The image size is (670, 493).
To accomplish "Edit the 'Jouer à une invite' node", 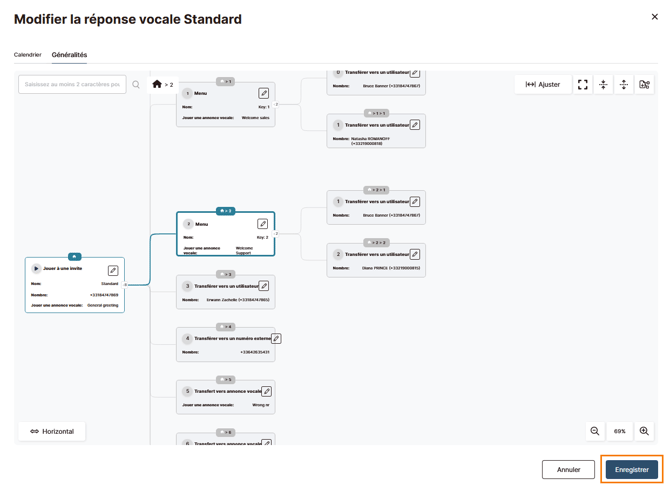I will coord(113,270).
